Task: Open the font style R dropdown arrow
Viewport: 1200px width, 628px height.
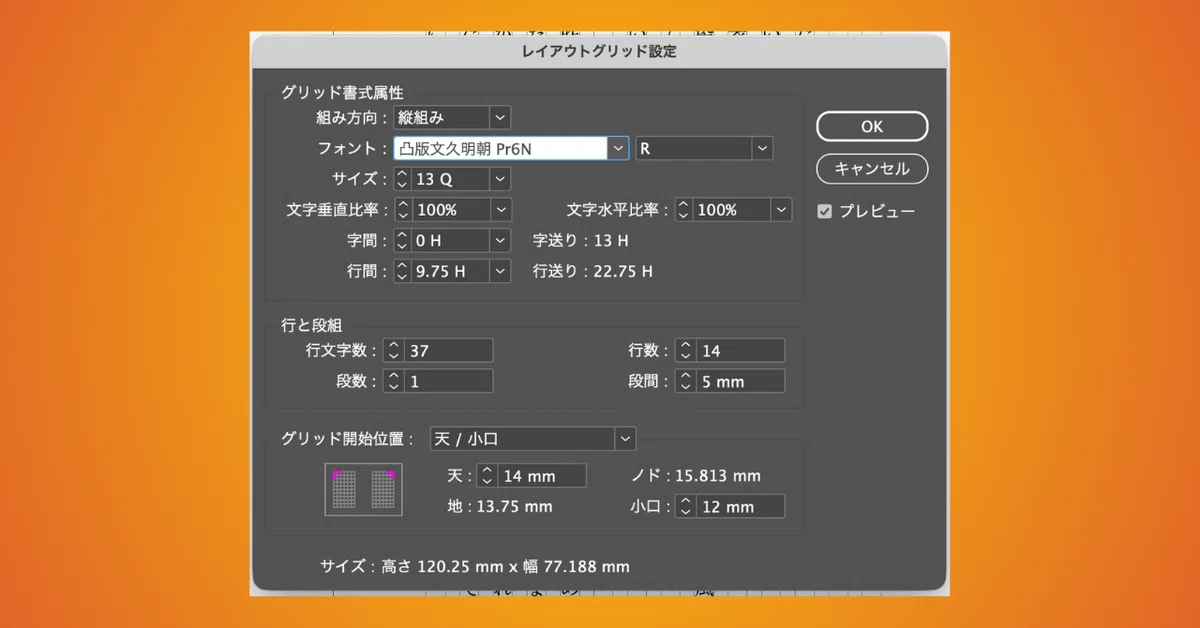Action: point(763,148)
